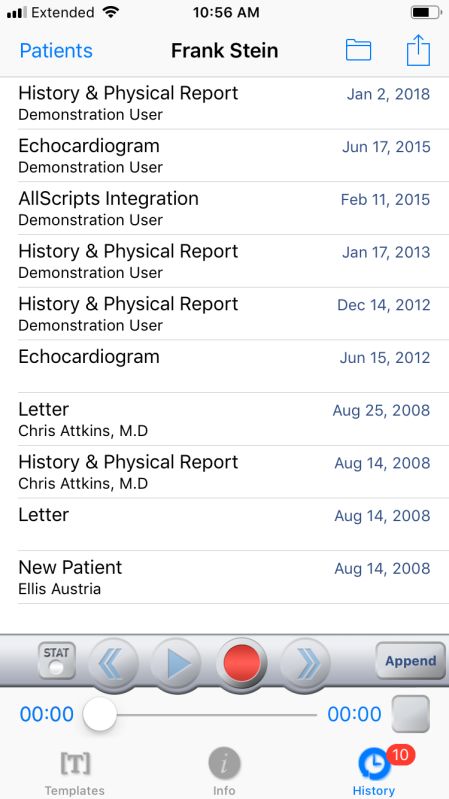
Task: Open the Letter dated Aug 25, 2008
Action: point(224,419)
